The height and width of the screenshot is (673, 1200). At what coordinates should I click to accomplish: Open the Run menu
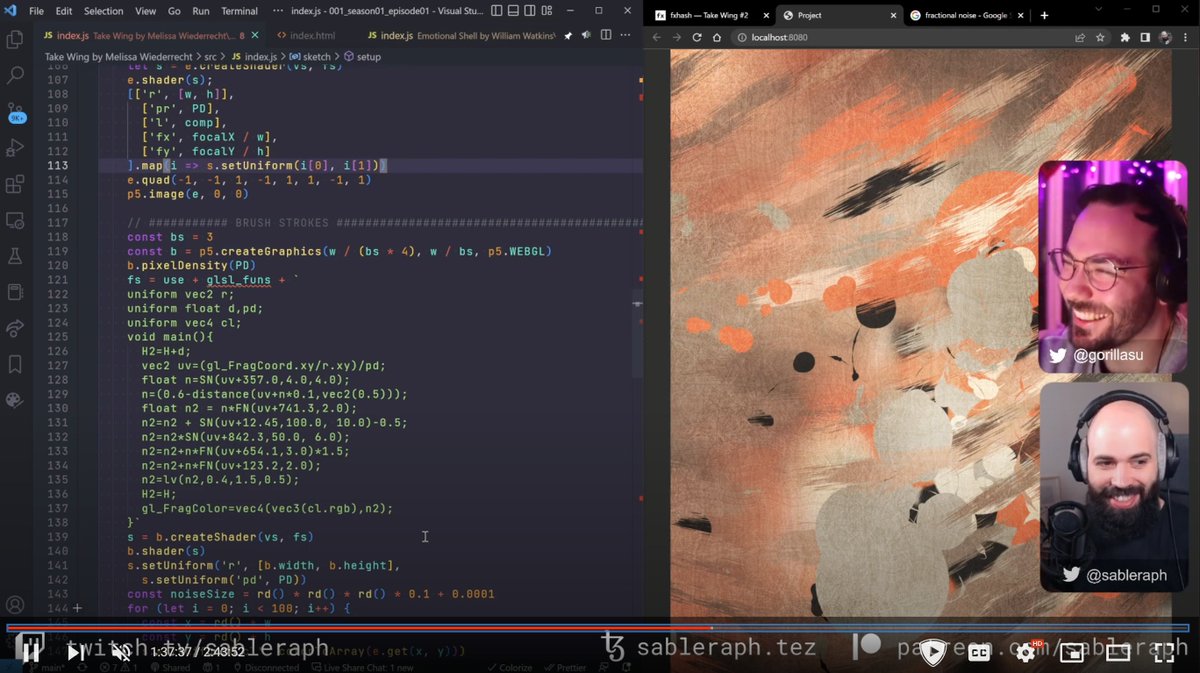[x=200, y=11]
